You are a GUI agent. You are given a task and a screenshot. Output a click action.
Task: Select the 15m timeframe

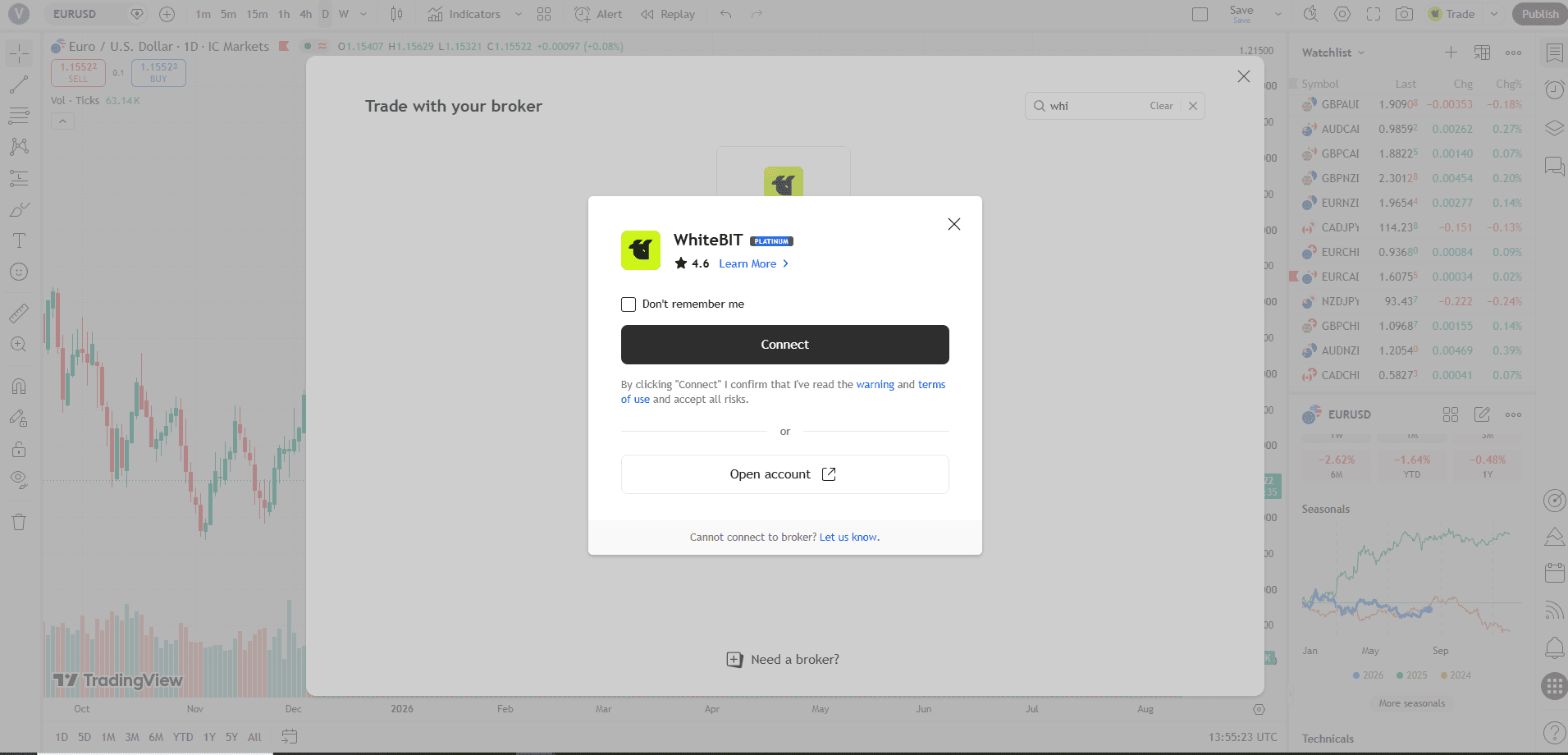pyautogui.click(x=257, y=14)
